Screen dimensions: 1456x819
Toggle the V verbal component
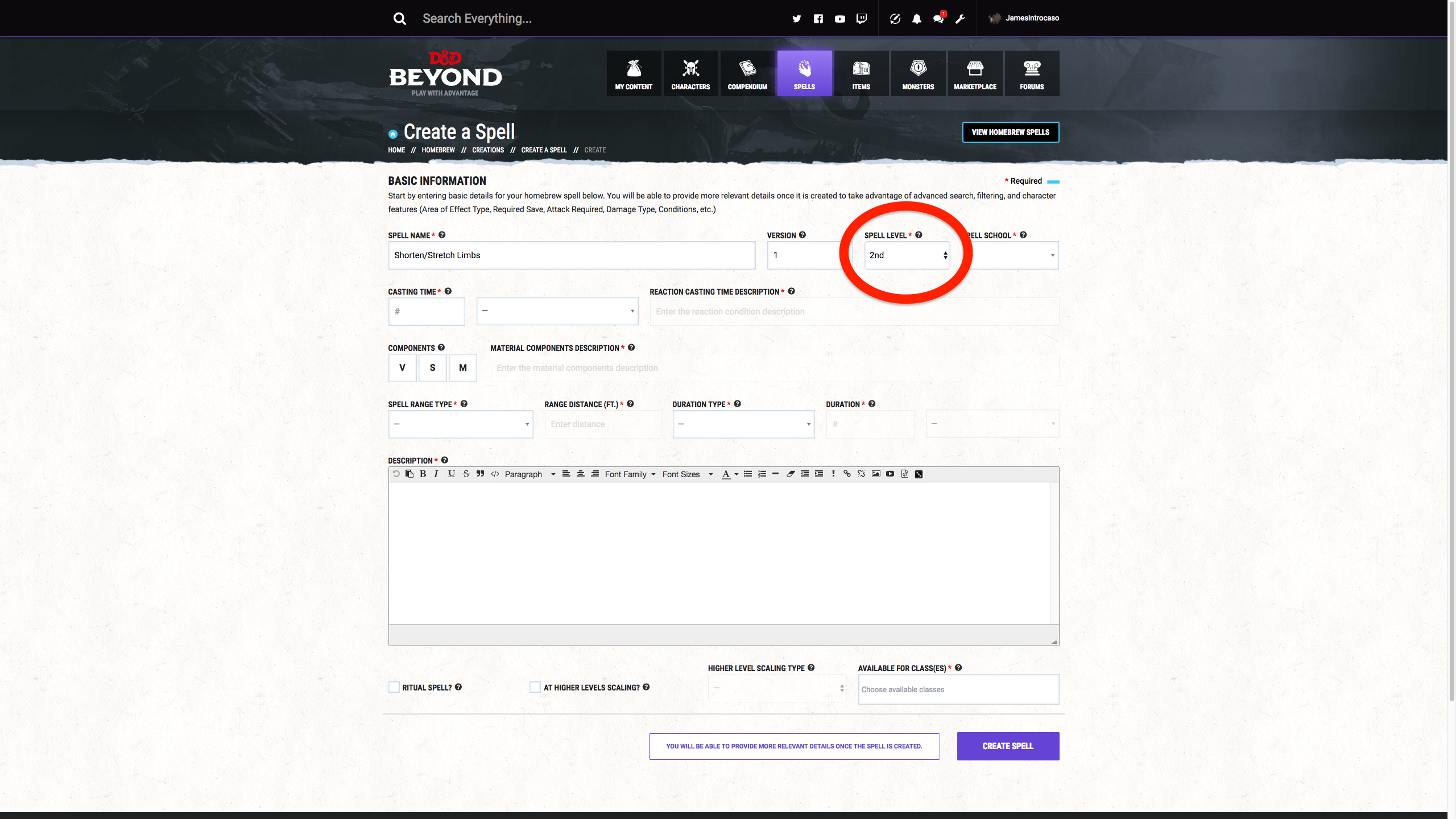pyautogui.click(x=402, y=368)
